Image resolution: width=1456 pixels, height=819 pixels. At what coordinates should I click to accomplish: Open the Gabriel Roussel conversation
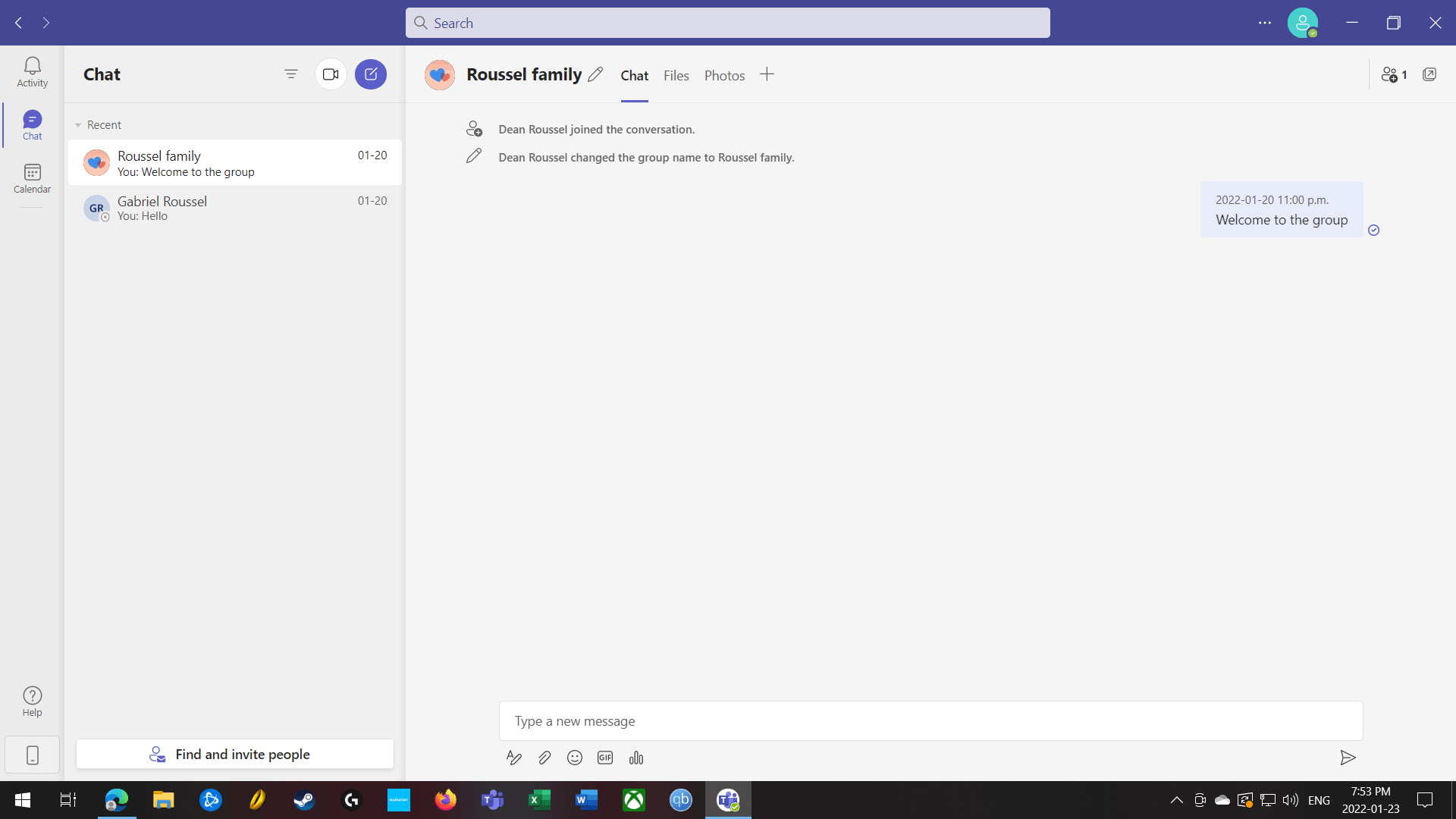point(235,208)
